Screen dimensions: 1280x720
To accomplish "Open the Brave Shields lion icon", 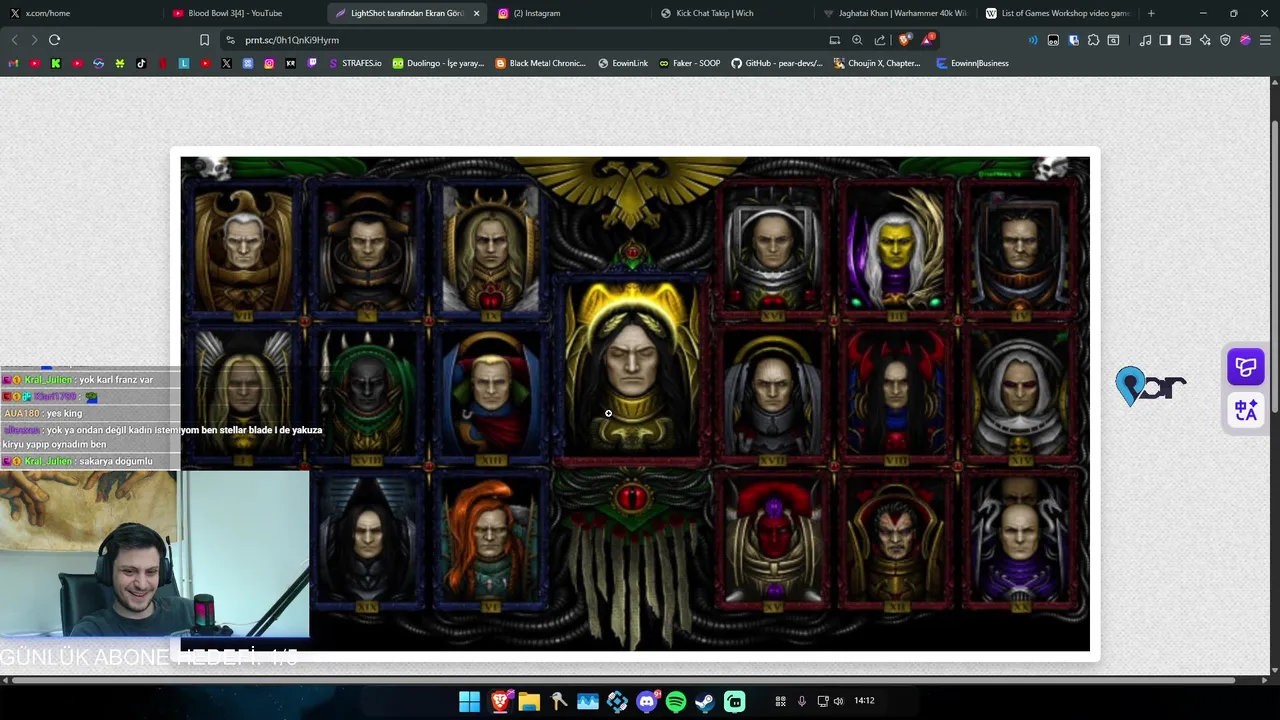I will point(904,40).
